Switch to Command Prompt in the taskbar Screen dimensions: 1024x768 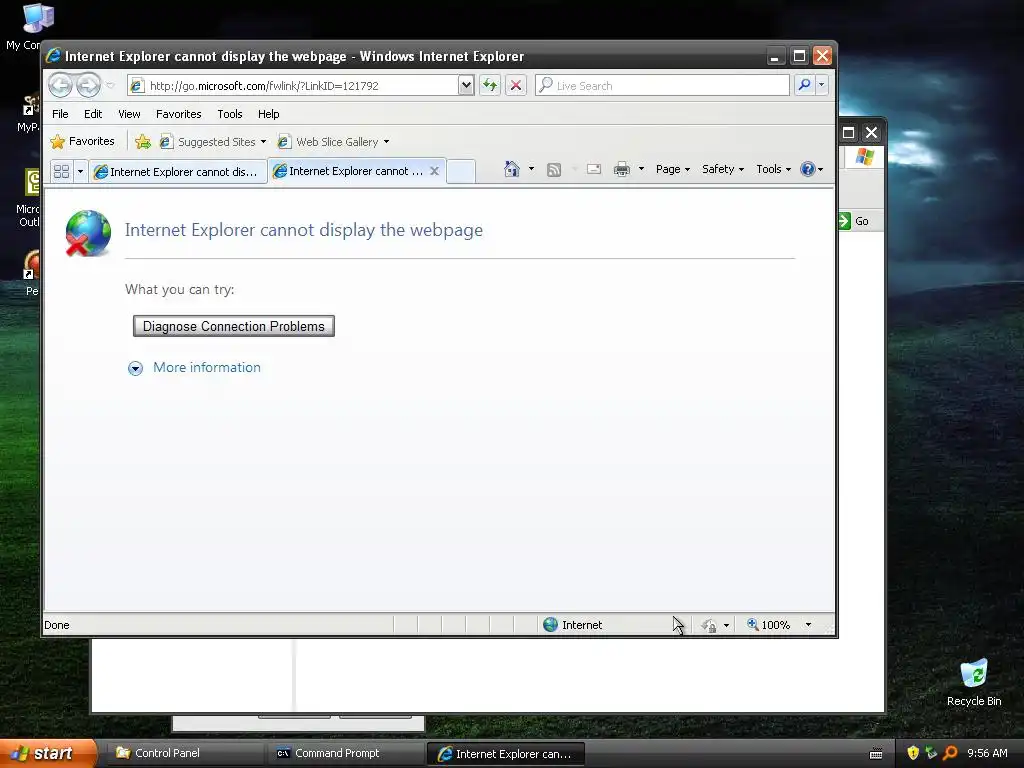click(344, 753)
